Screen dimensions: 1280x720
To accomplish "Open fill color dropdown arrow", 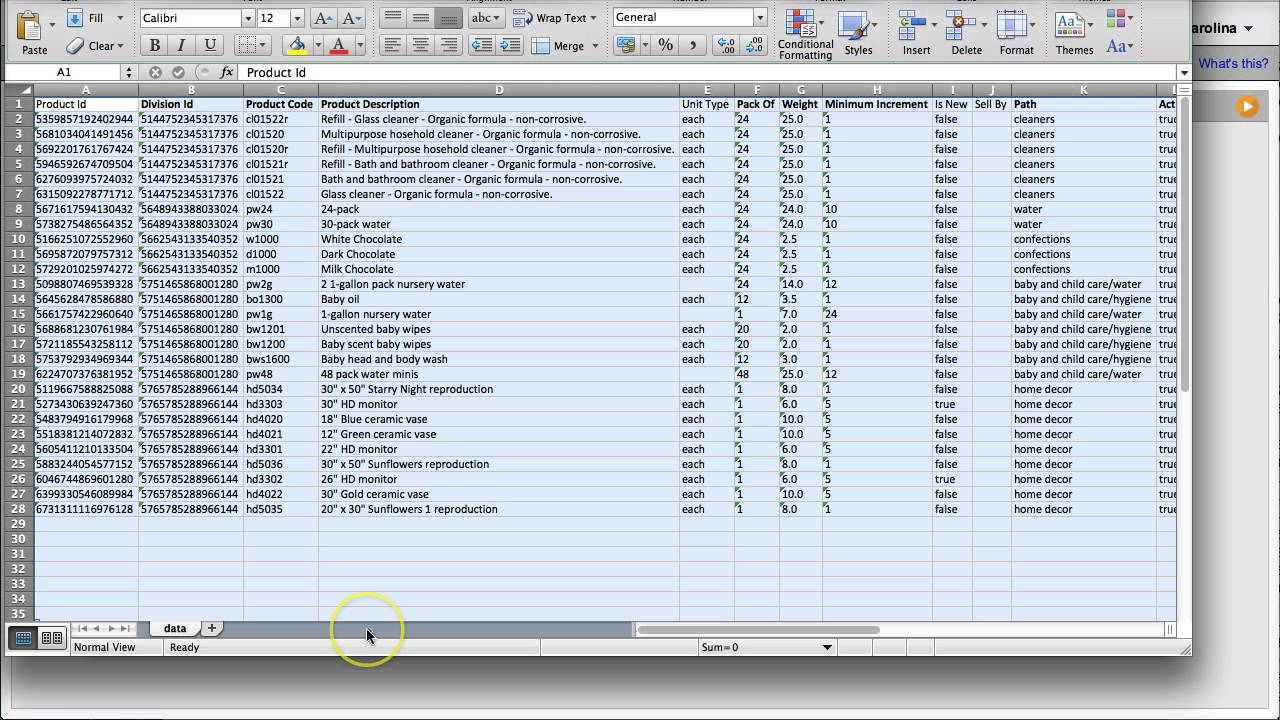I will coord(317,46).
